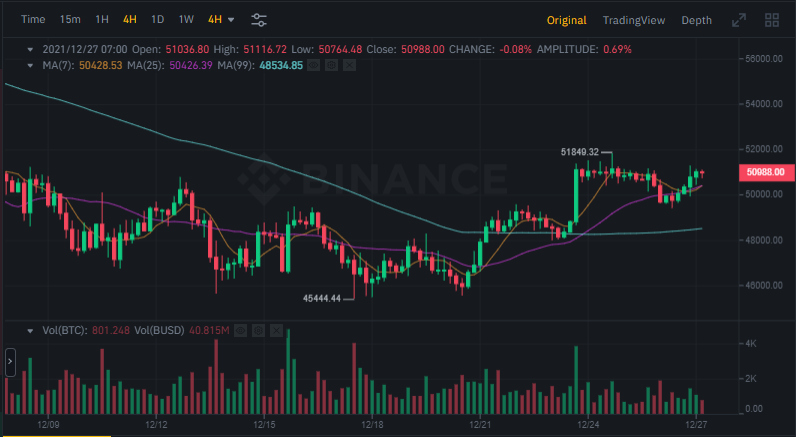The image size is (796, 437).
Task: Hide the MA indicator with eye icon
Action: [314, 65]
